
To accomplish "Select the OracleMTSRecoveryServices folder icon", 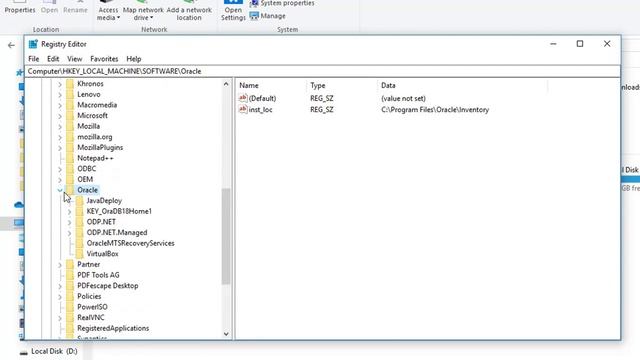I will click(79, 243).
